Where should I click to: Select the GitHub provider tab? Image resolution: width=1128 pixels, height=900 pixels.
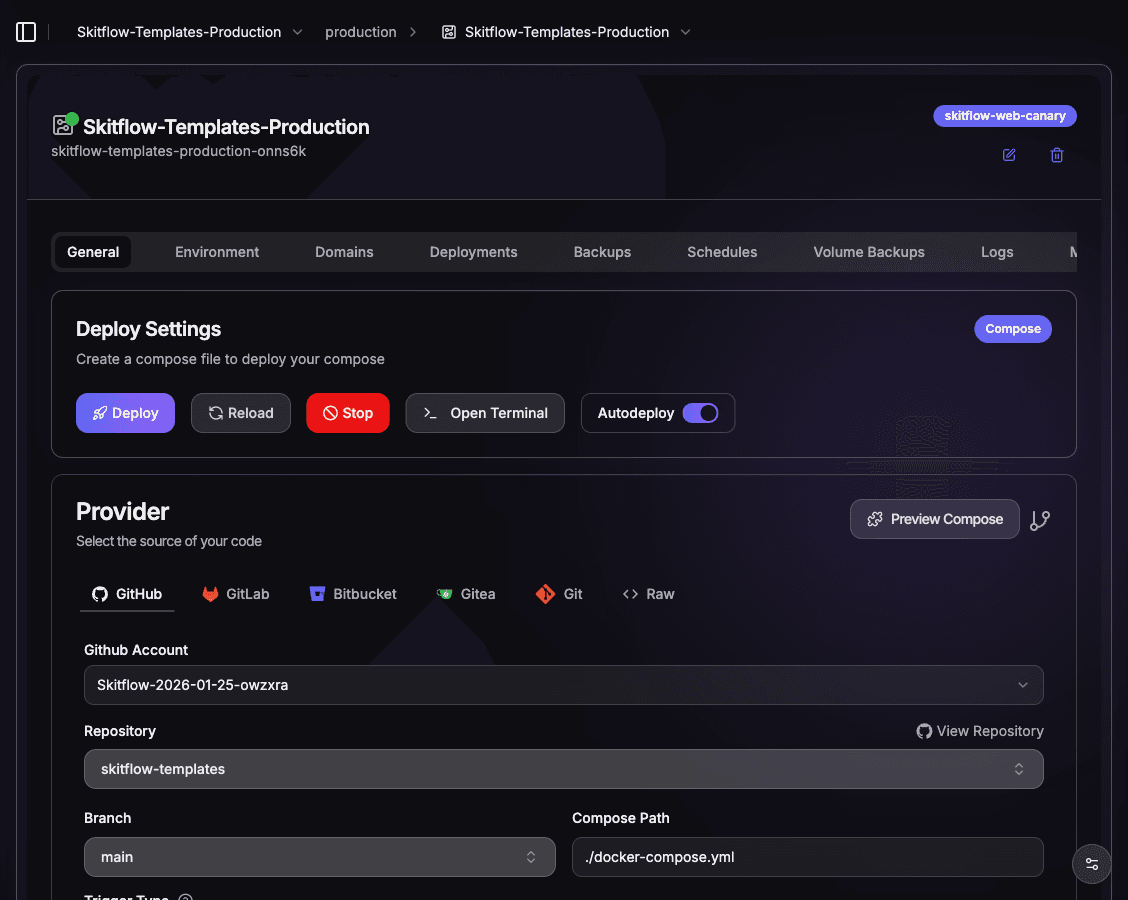point(127,594)
